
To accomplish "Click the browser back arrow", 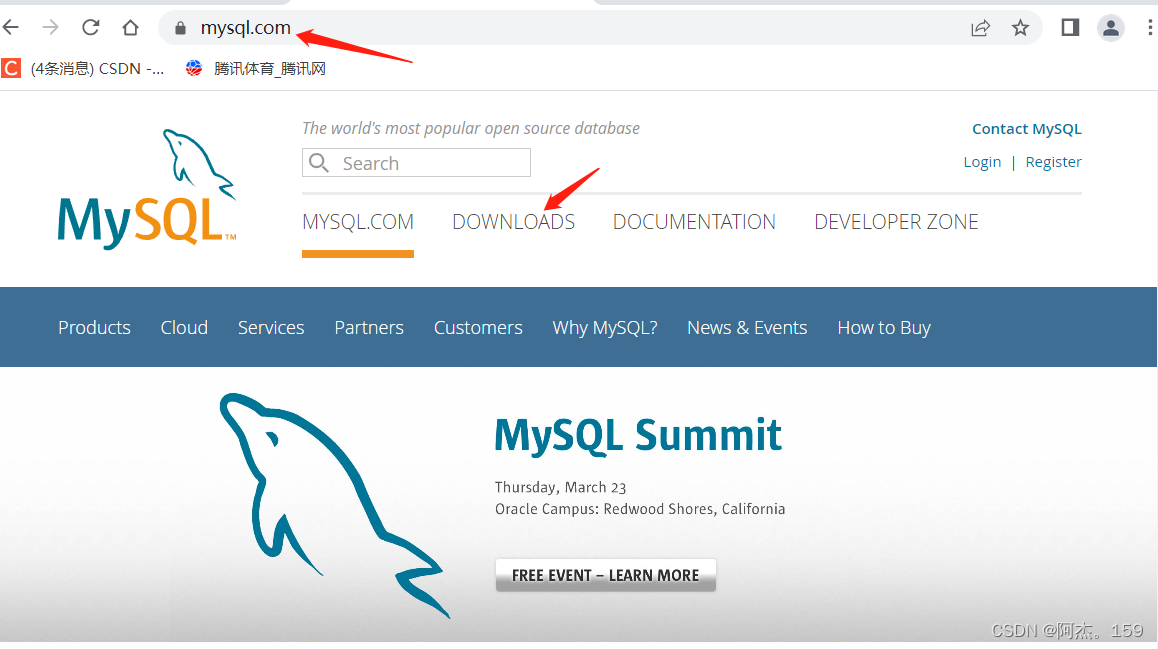I will pyautogui.click(x=10, y=28).
